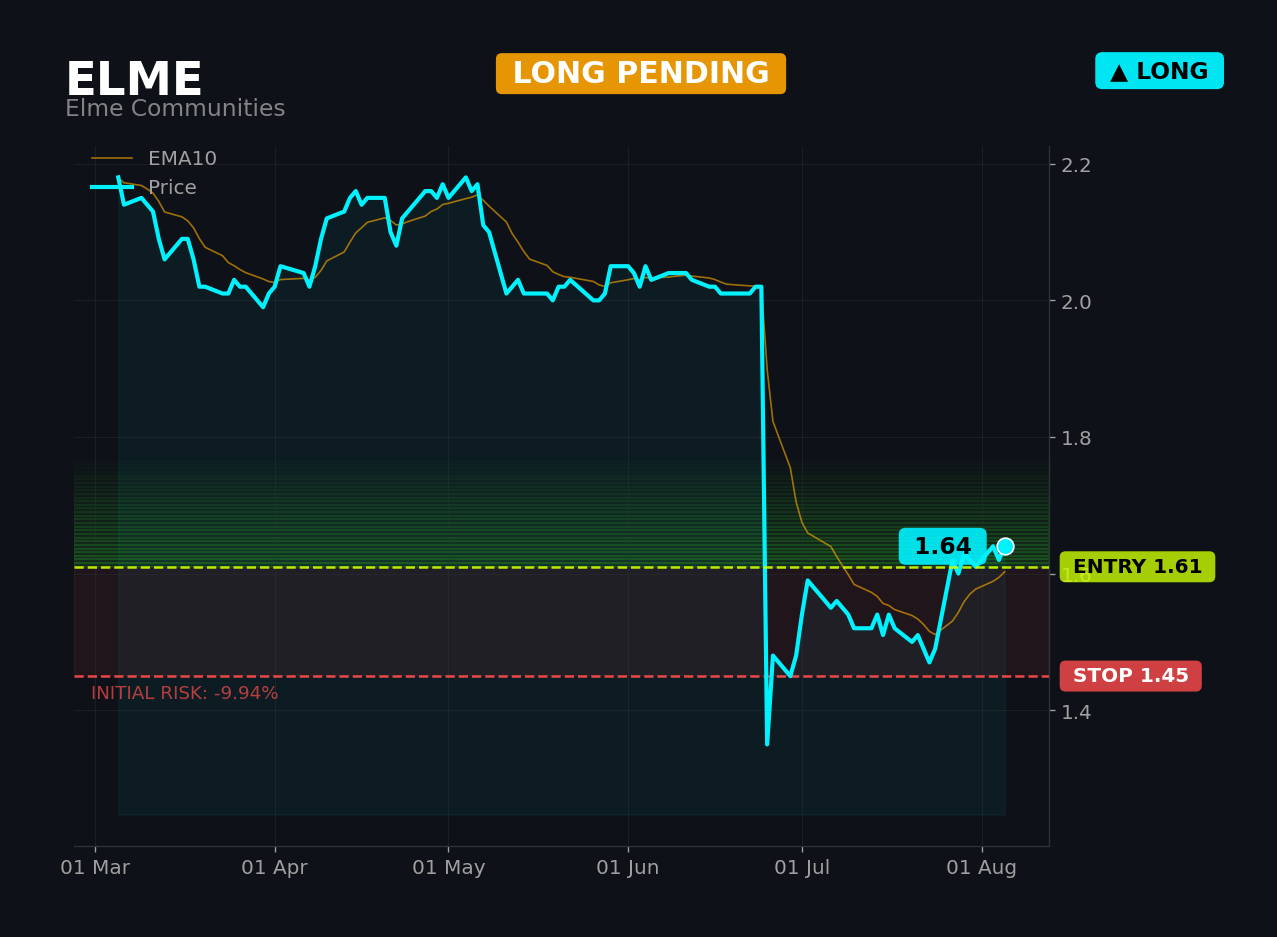Image resolution: width=1277 pixels, height=937 pixels.
Task: Click the Price legend entry
Action: pyautogui.click(x=144, y=188)
